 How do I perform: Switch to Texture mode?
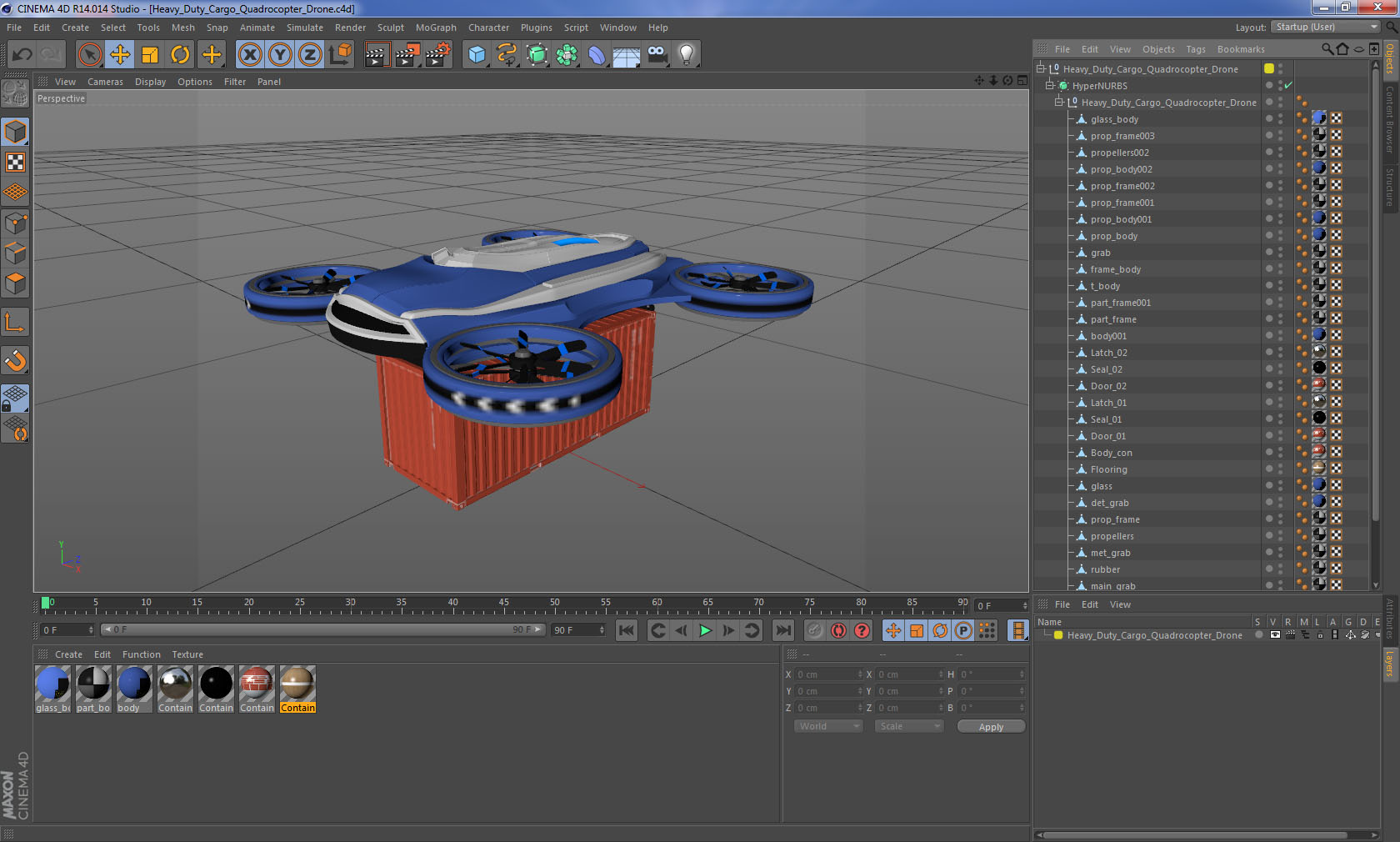(x=16, y=162)
